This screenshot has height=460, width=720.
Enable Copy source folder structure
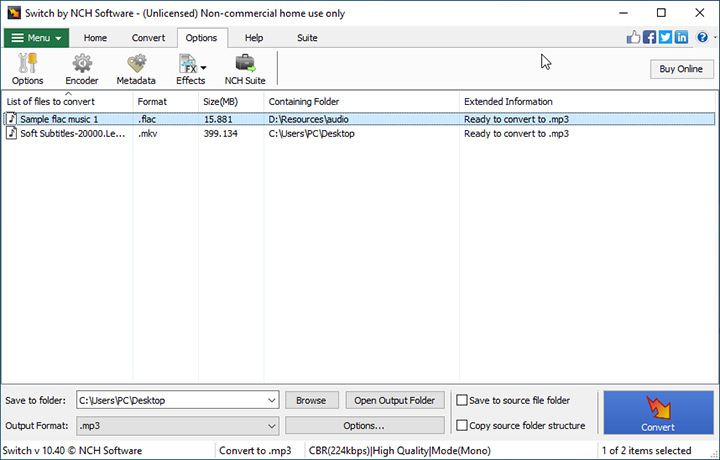coord(461,426)
